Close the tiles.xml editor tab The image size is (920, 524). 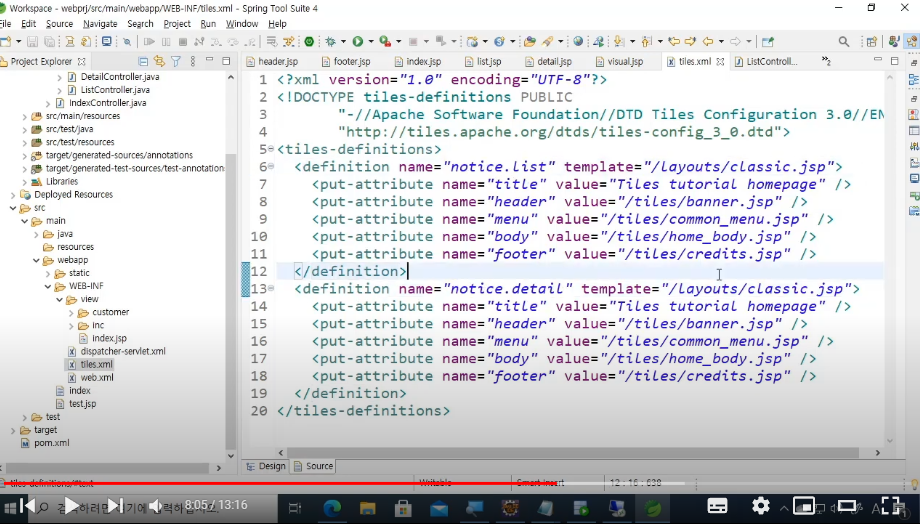coord(721,62)
